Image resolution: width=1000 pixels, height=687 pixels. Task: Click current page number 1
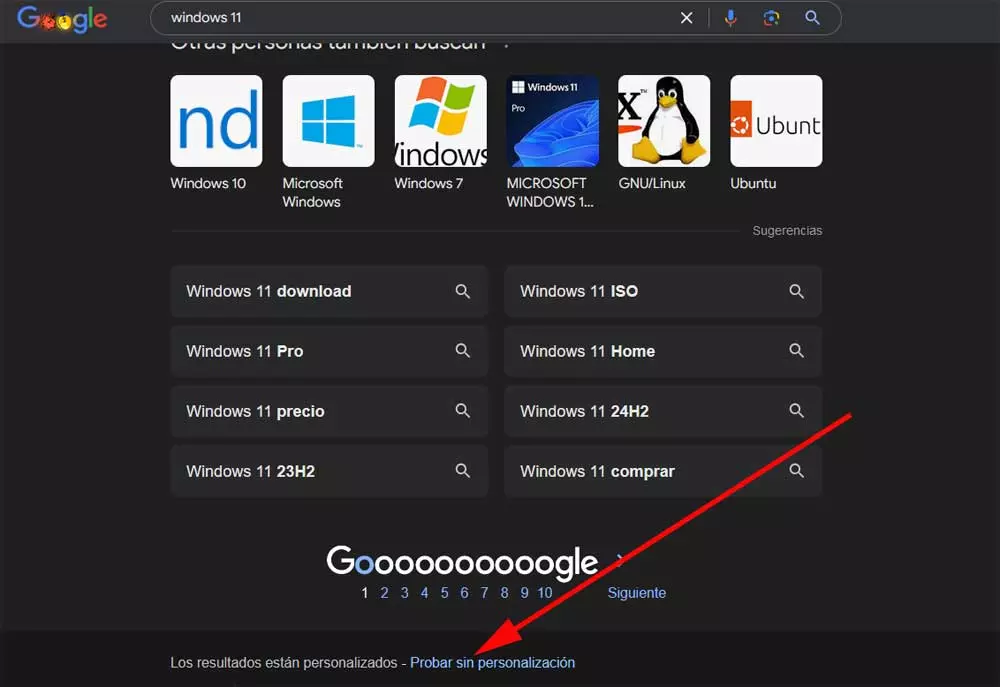tap(365, 593)
